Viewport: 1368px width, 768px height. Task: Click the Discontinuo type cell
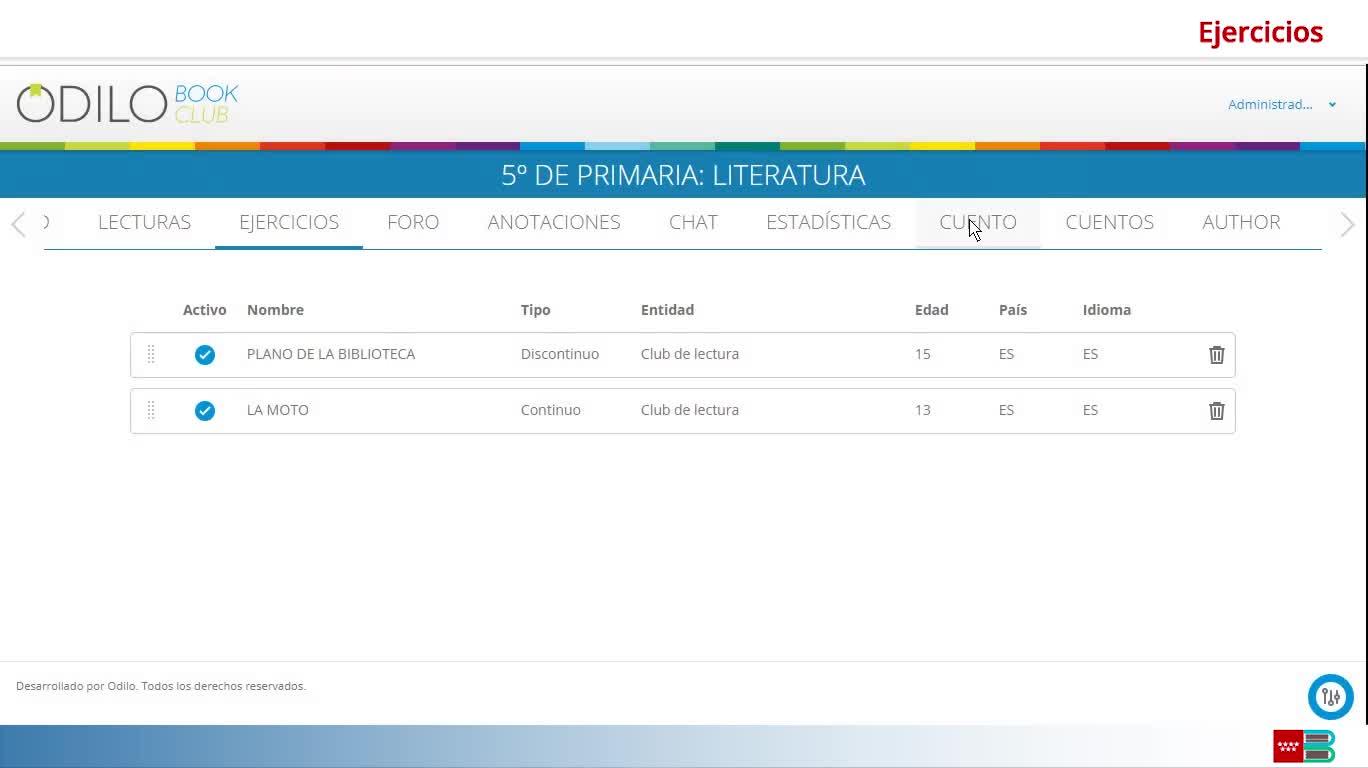(x=560, y=354)
